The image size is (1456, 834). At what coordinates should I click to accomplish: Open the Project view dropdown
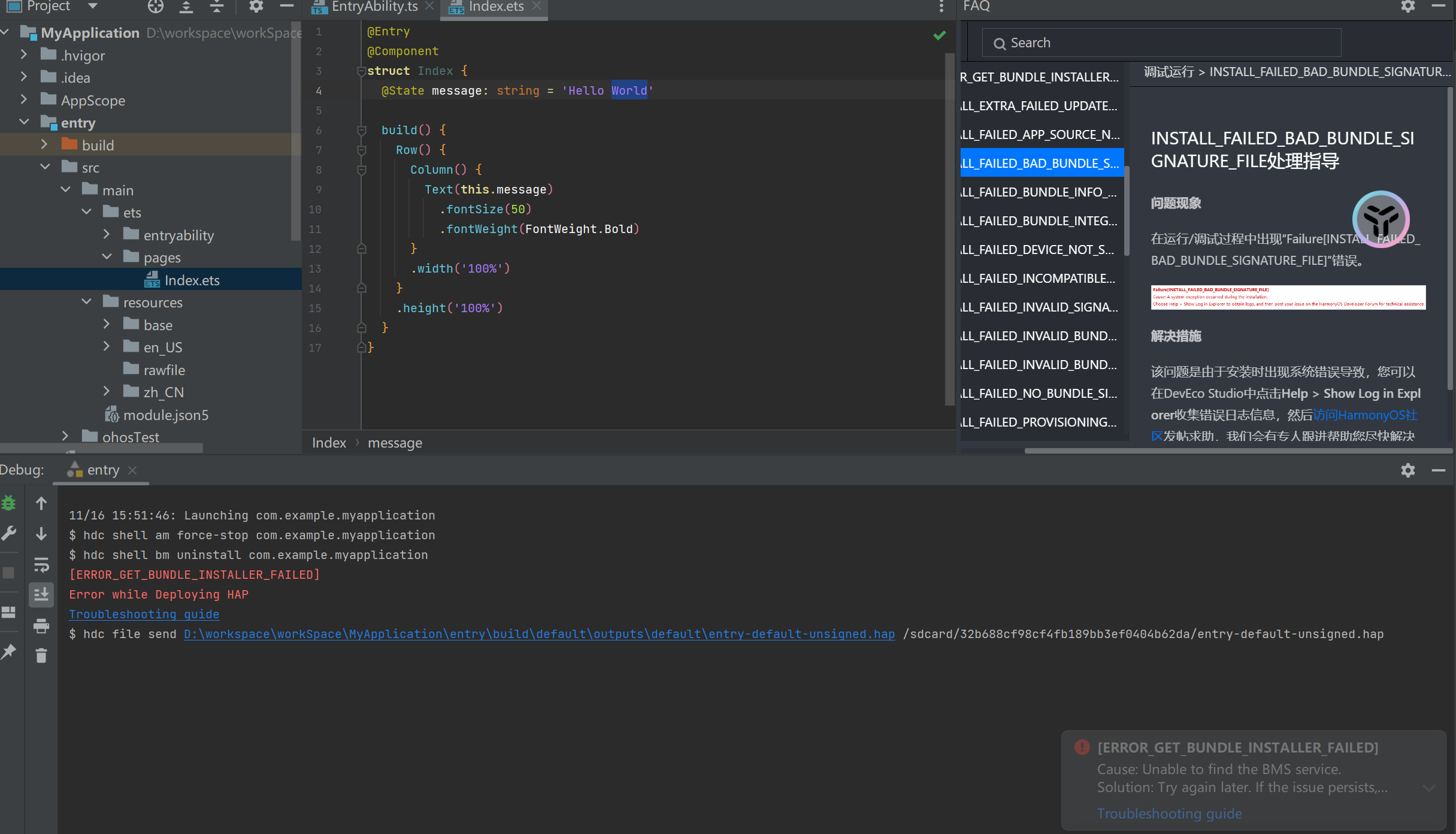[x=93, y=6]
